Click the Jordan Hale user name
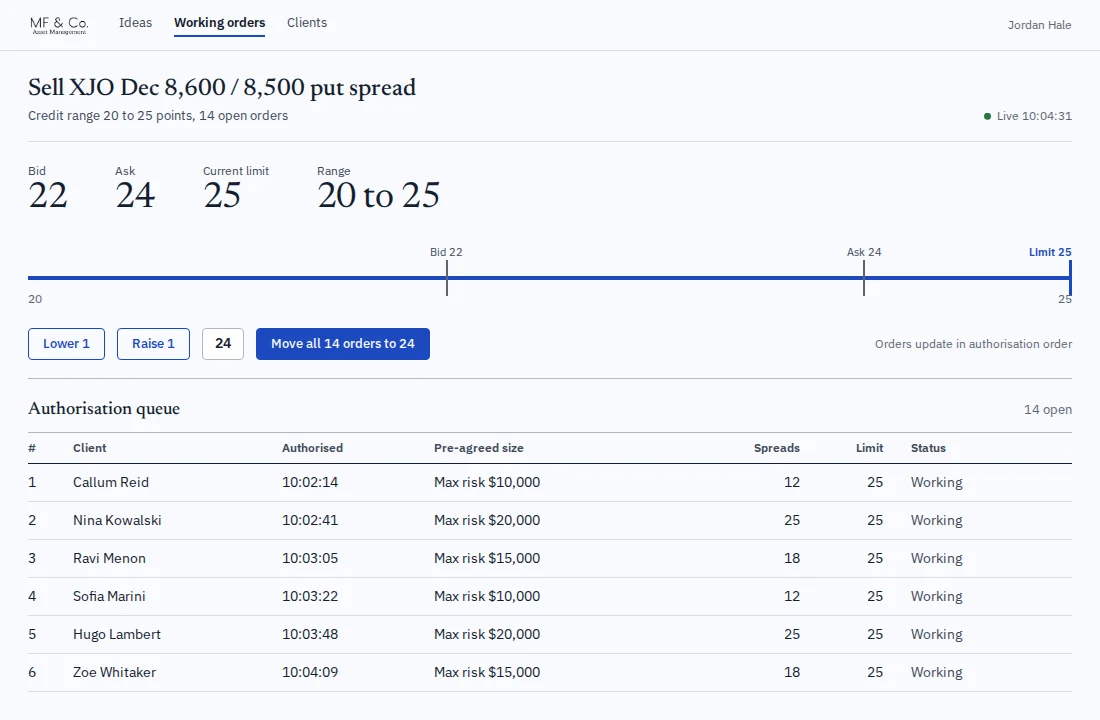Screen dimensions: 1100x720 pyautogui.click(x=1039, y=25)
